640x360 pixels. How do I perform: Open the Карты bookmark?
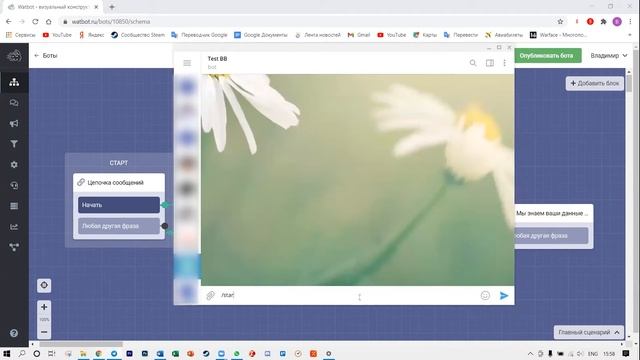click(x=425, y=35)
